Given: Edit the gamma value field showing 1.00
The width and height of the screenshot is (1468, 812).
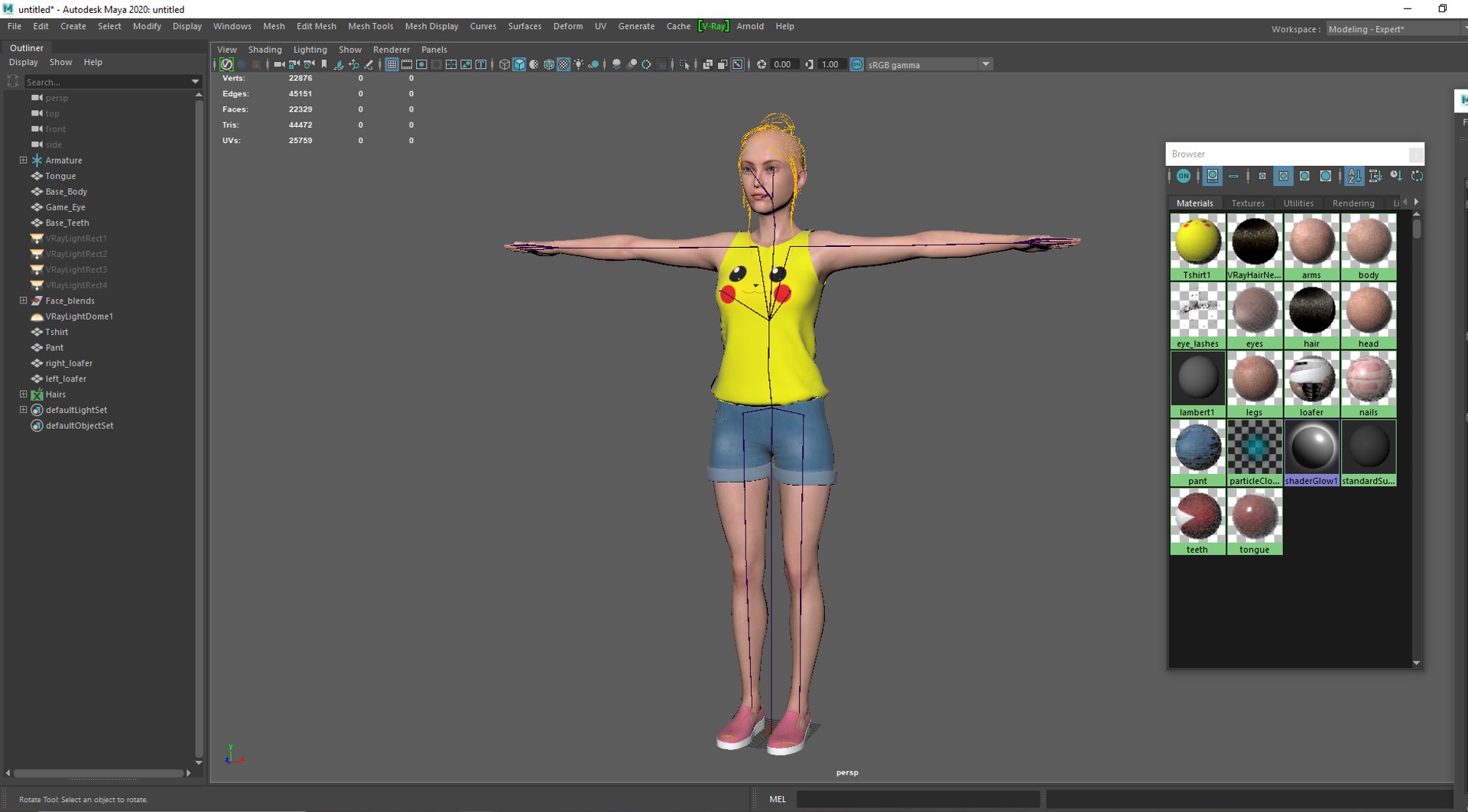Looking at the screenshot, I should point(832,64).
